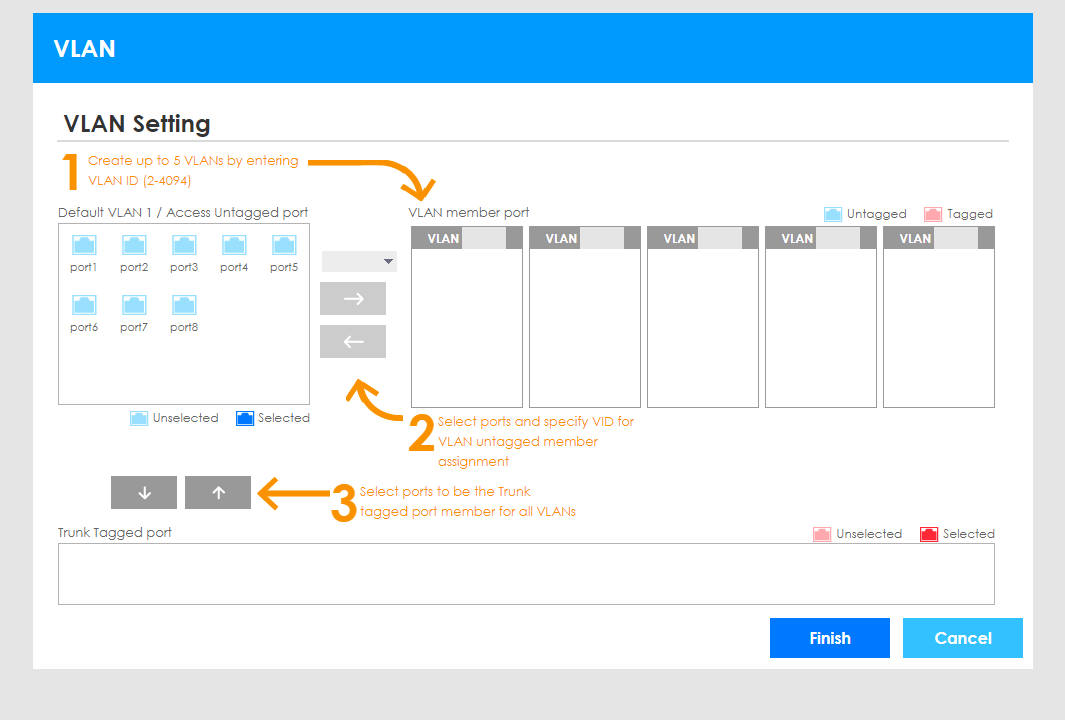Click the Finish button
The image size is (1065, 720).
point(830,638)
